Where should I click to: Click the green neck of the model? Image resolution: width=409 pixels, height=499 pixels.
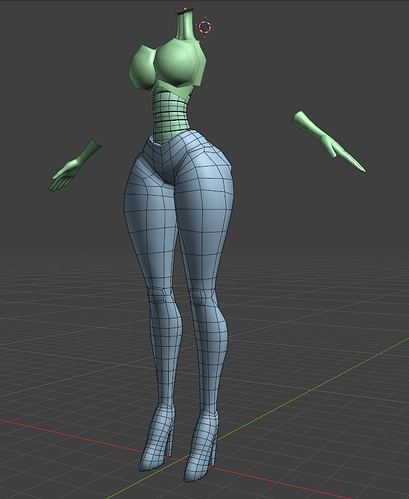pos(184,25)
